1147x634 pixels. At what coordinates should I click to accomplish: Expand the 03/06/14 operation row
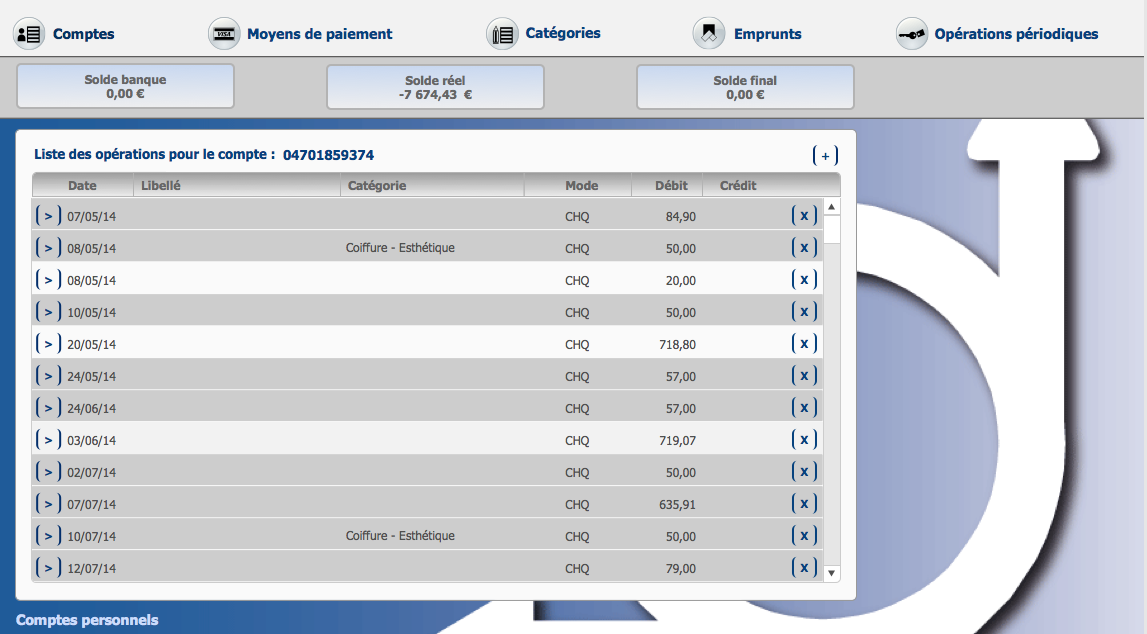point(48,439)
